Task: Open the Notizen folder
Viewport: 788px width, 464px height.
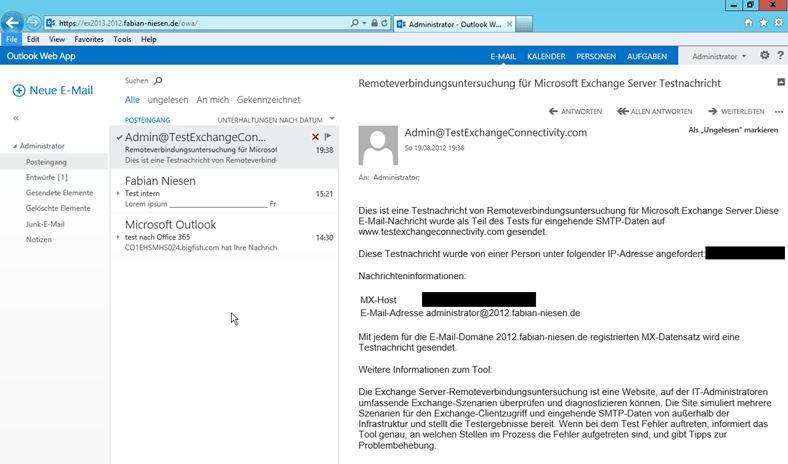Action: (39, 240)
